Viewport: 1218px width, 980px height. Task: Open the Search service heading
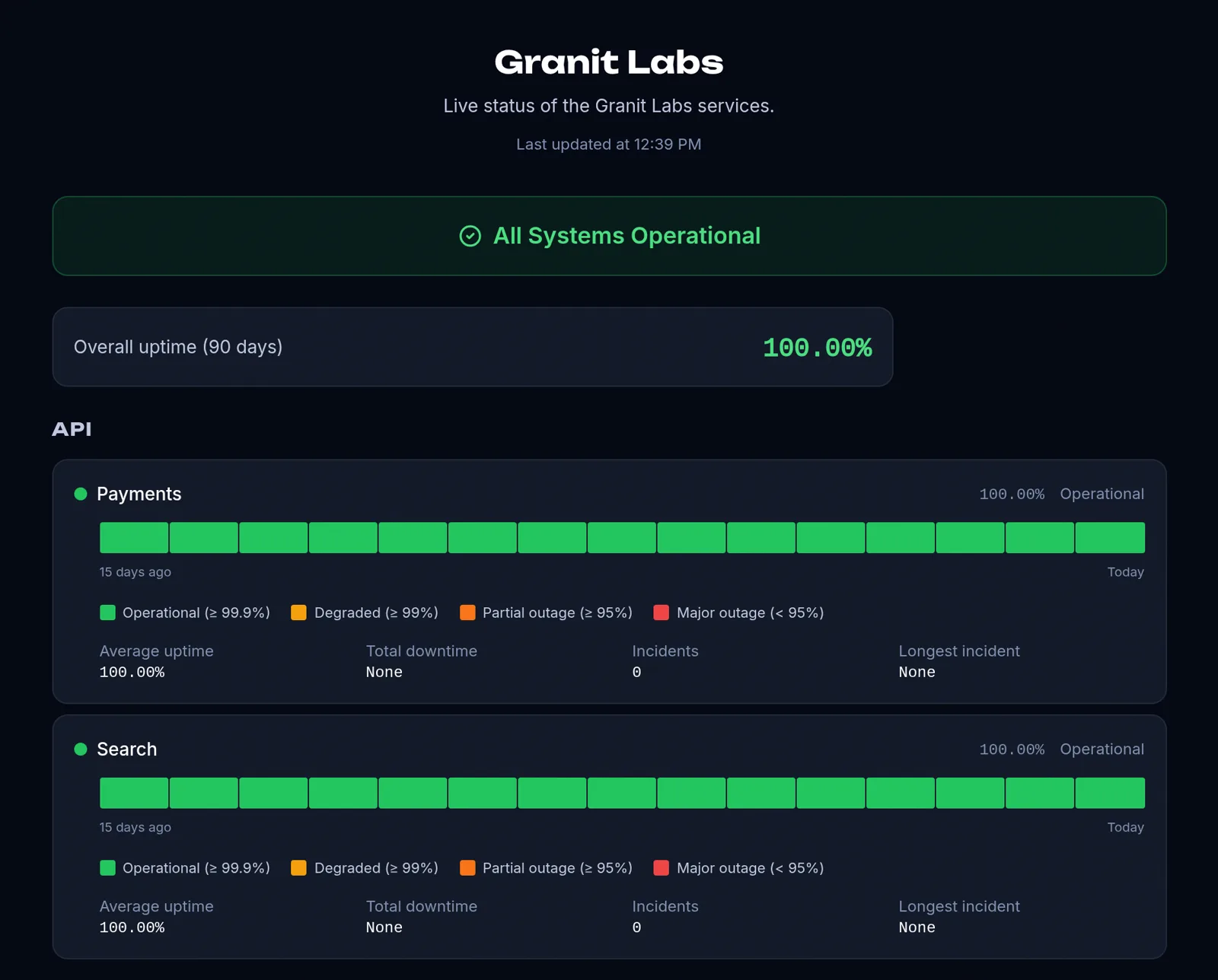click(x=126, y=749)
